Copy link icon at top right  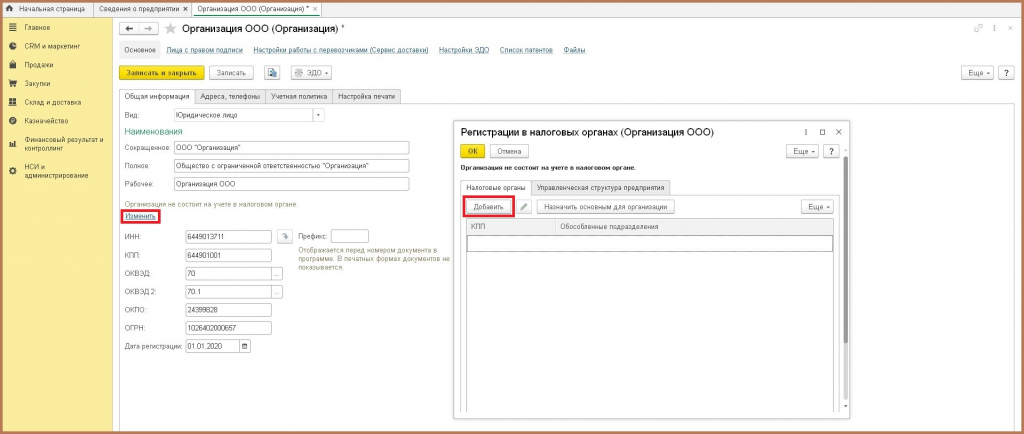[x=978, y=29]
